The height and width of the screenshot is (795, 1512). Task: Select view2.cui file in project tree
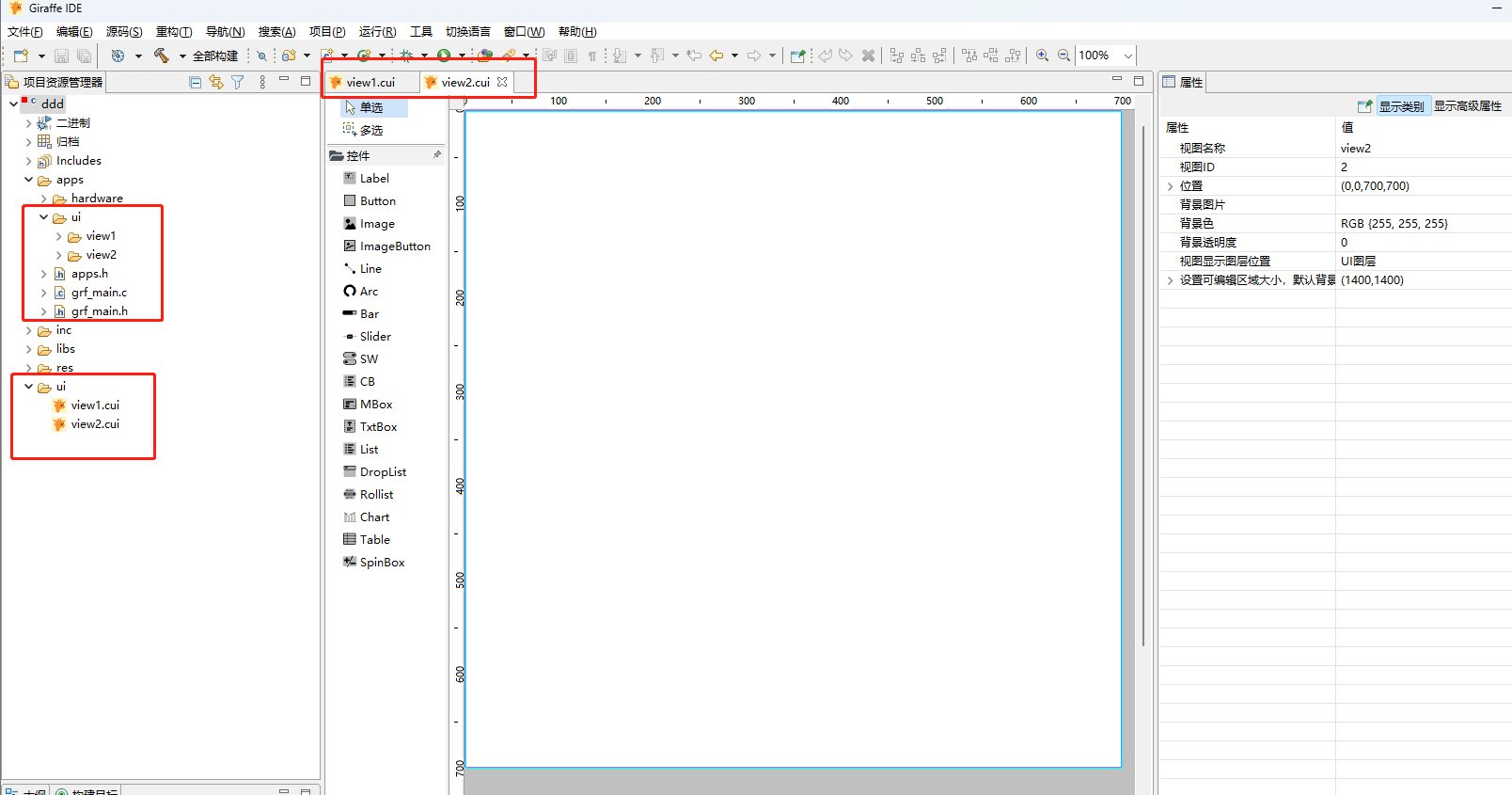coord(95,424)
